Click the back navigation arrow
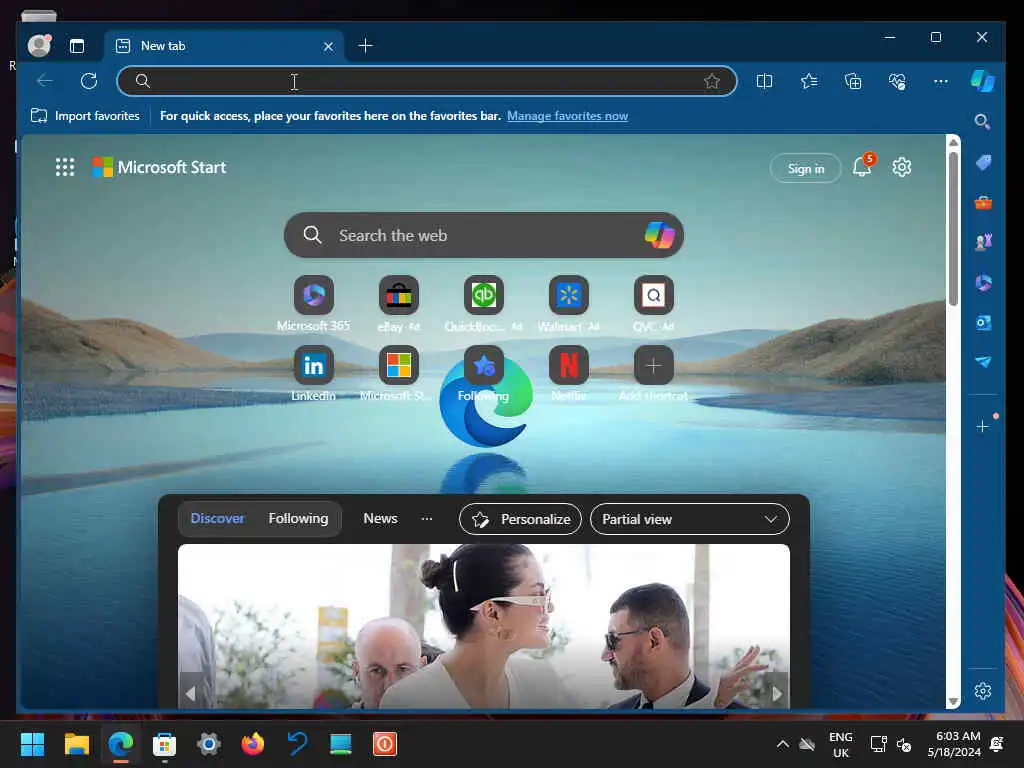The width and height of the screenshot is (1024, 768). pyautogui.click(x=45, y=81)
